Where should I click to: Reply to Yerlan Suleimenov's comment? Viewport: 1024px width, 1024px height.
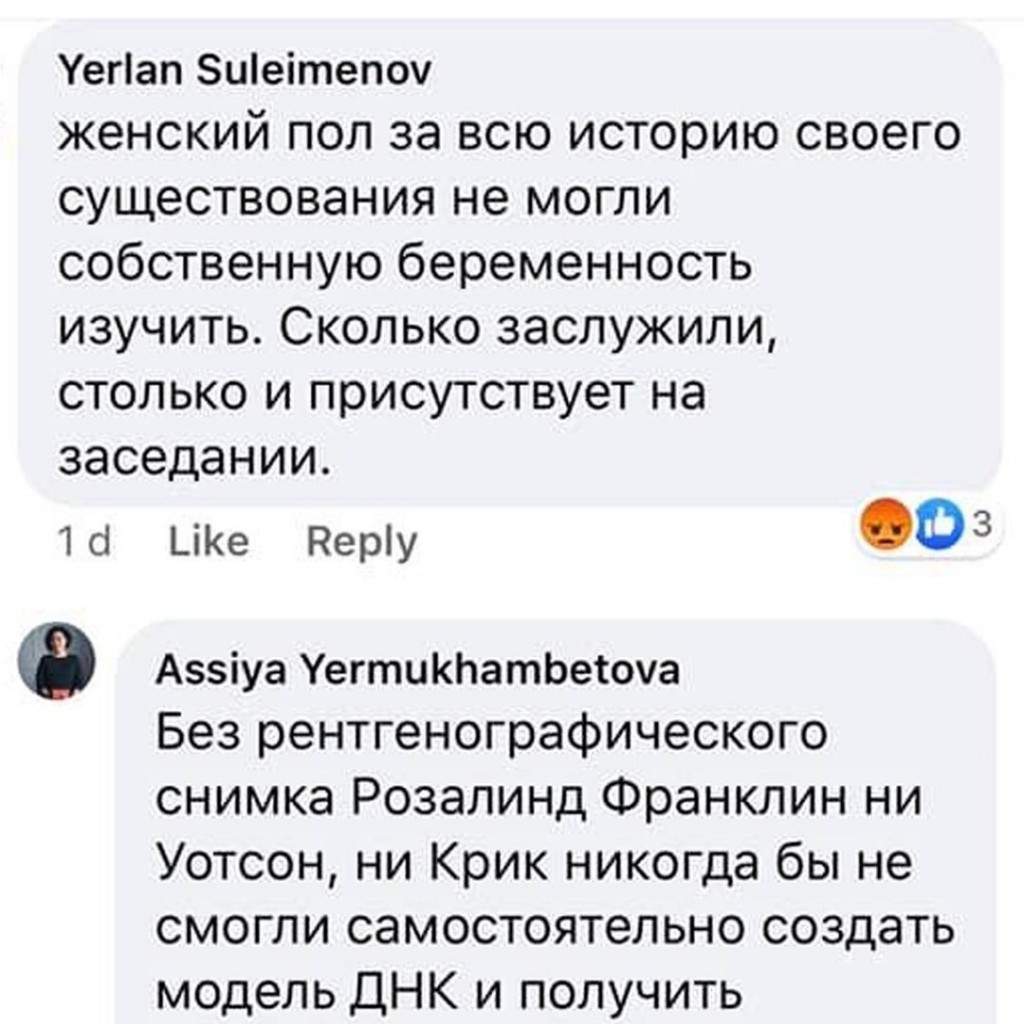(x=361, y=542)
